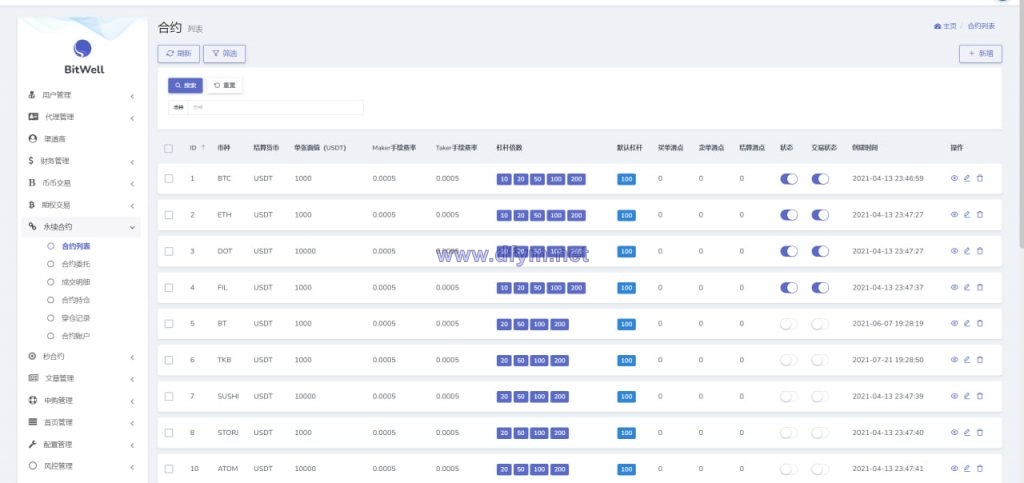
Task: Expand the 期权交易 sidebar menu
Action: (x=81, y=205)
